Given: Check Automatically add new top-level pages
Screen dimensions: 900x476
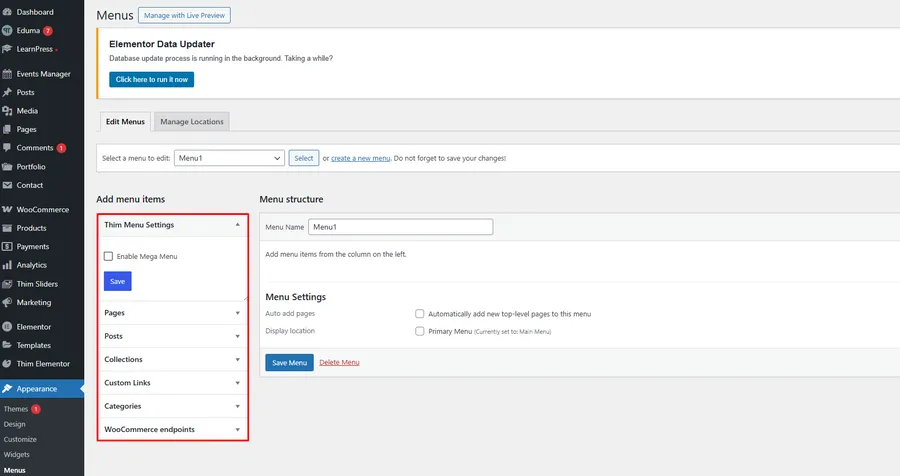Looking at the screenshot, I should [x=420, y=314].
